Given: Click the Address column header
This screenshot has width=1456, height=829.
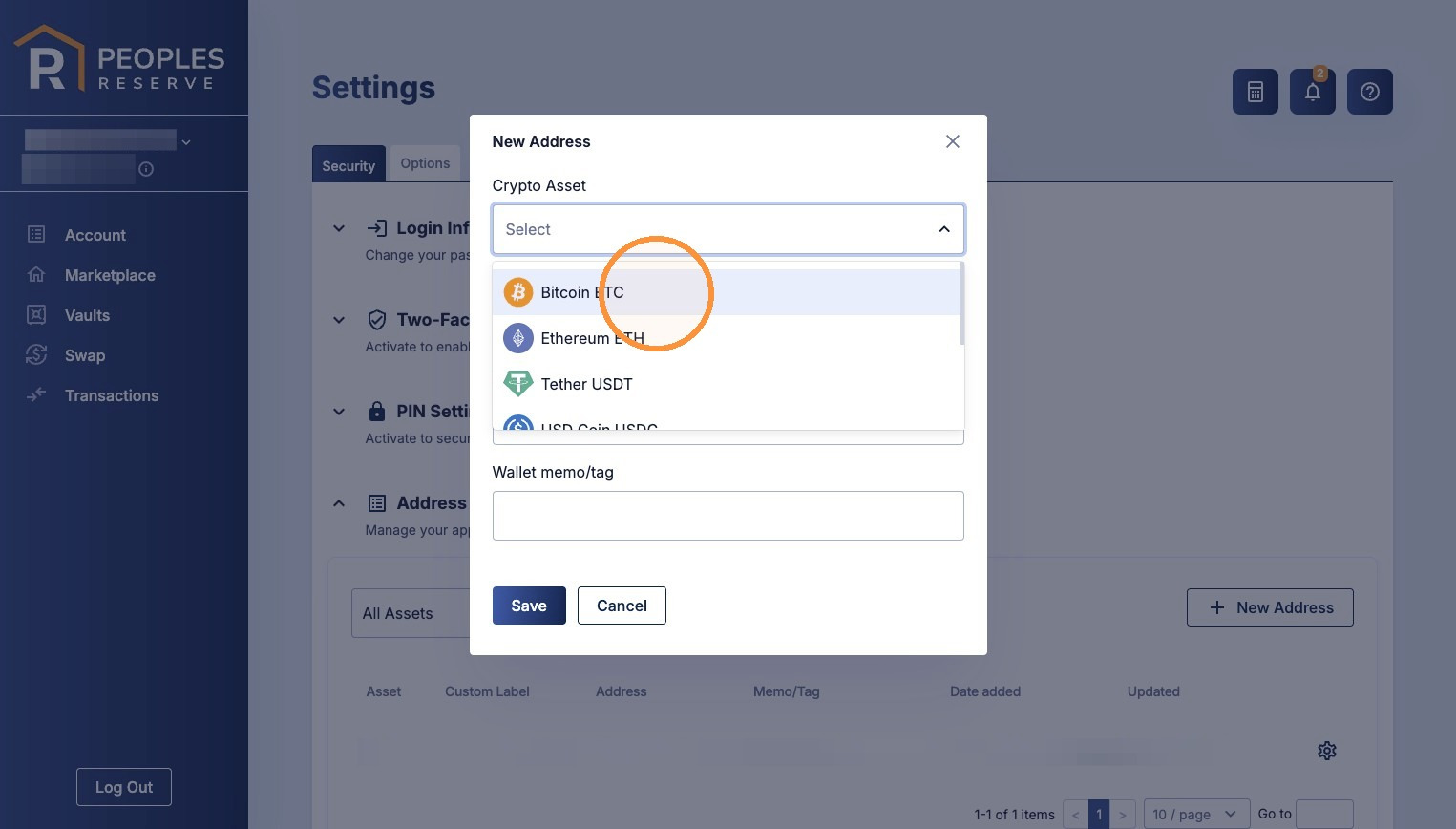Looking at the screenshot, I should [x=622, y=691].
